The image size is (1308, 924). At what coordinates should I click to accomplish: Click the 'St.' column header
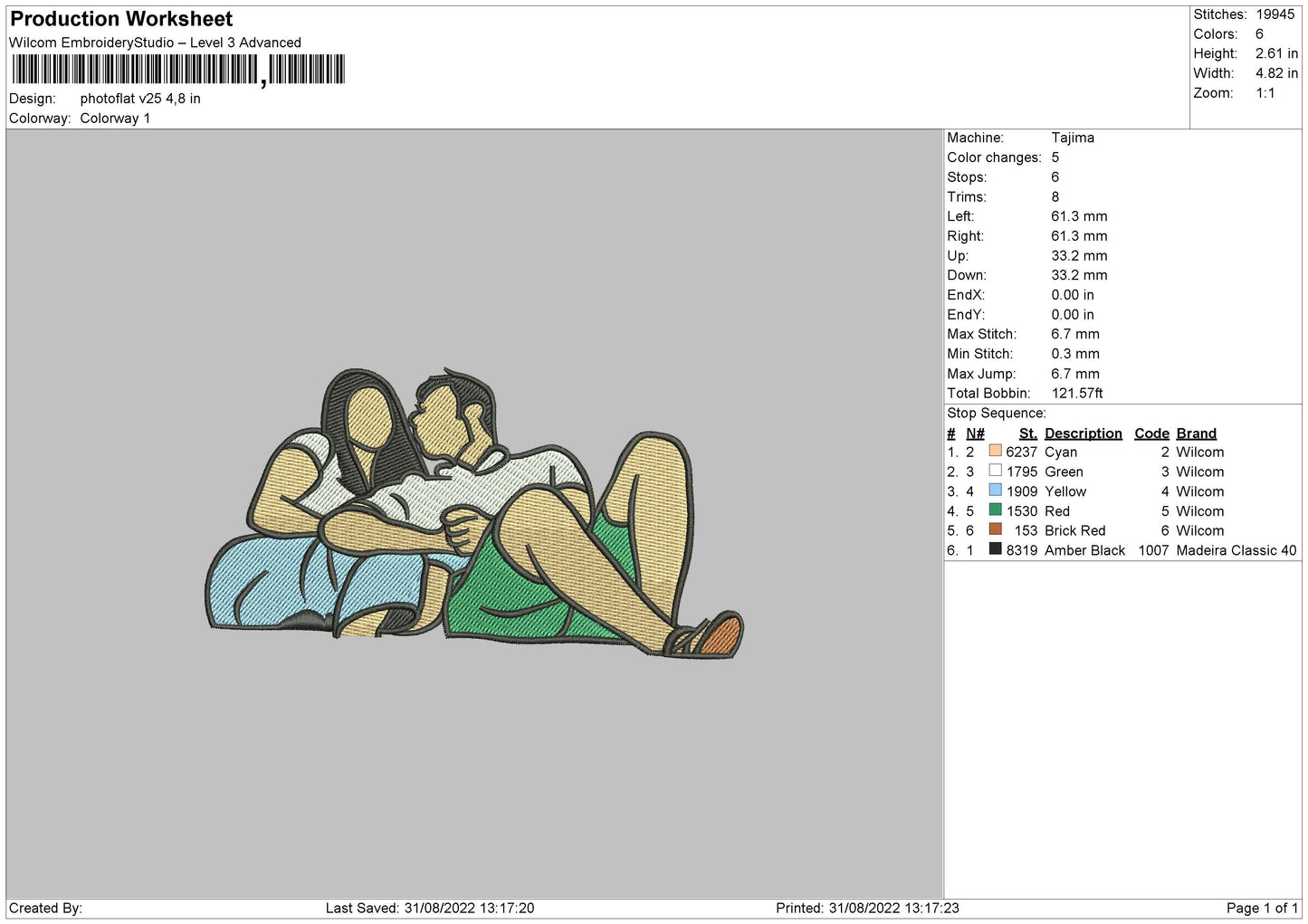1027,433
